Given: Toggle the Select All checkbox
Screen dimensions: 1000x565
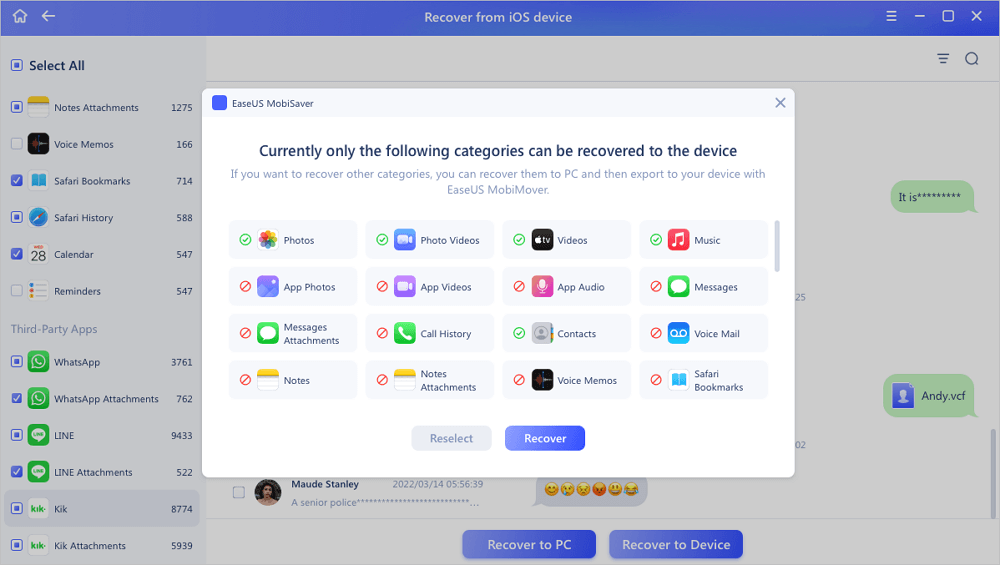Looking at the screenshot, I should [17, 65].
